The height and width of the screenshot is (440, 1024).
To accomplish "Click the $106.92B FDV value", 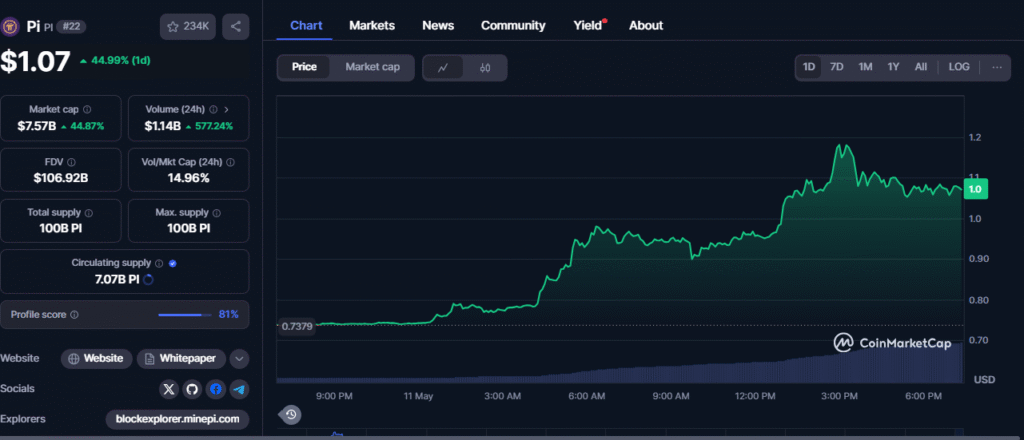I will click(x=61, y=177).
